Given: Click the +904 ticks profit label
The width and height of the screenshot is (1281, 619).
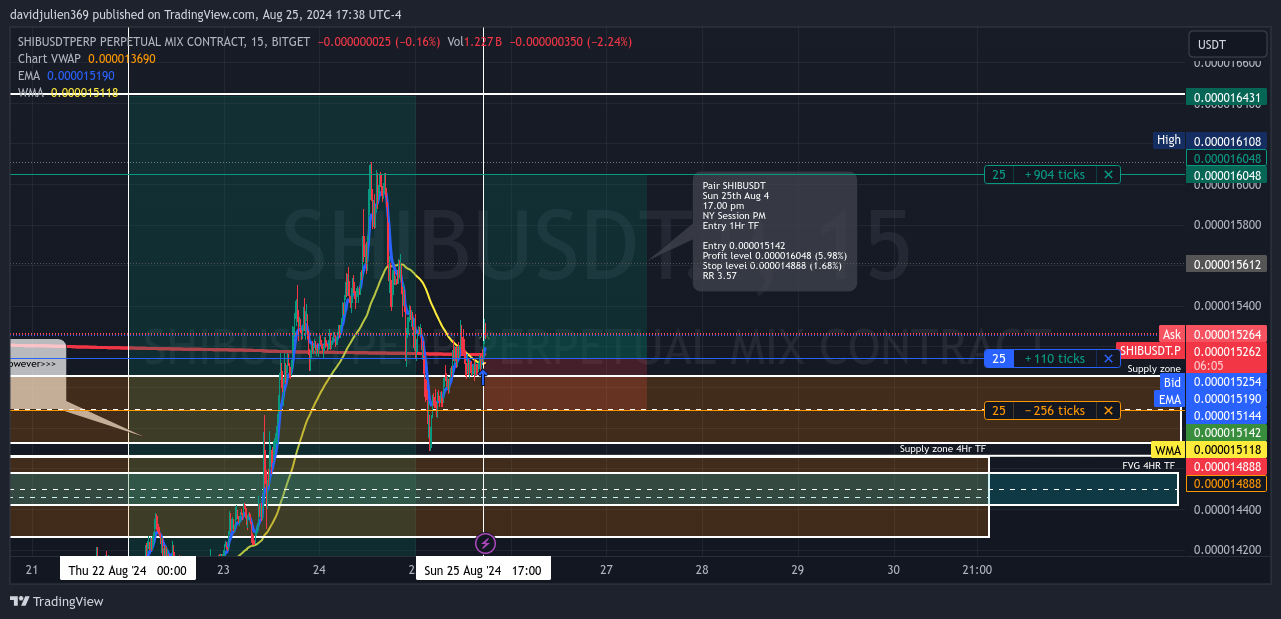Looking at the screenshot, I should [1054, 175].
